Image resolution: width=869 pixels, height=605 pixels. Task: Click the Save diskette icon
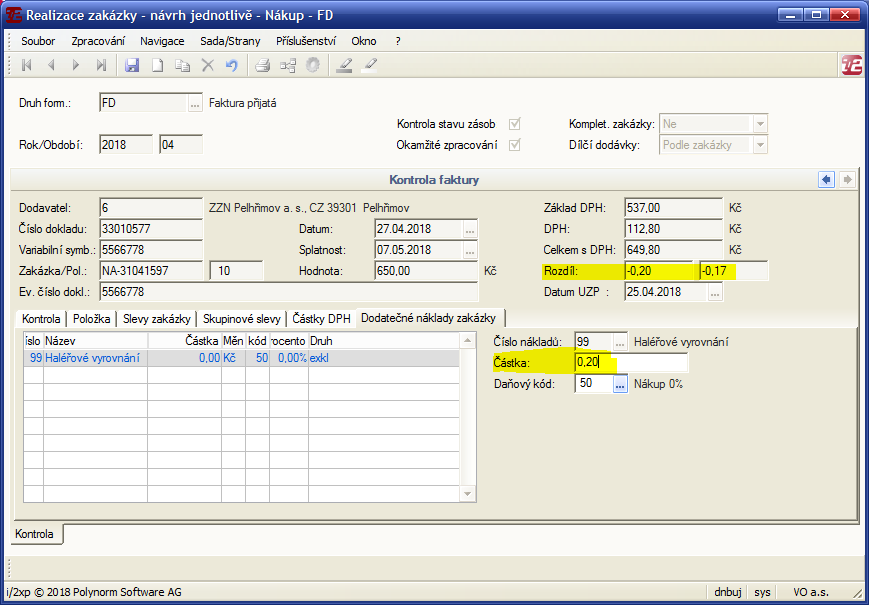coord(132,65)
